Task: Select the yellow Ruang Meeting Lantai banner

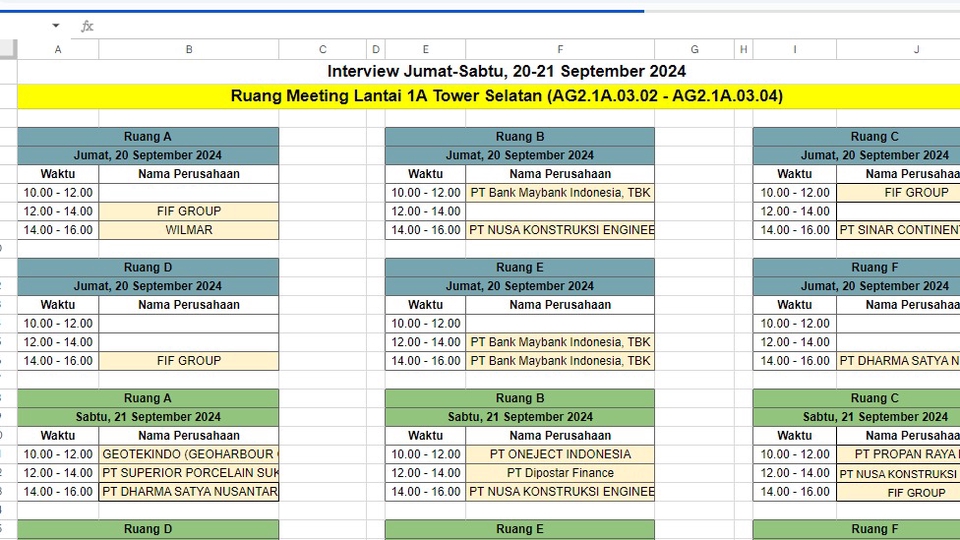Action: pyautogui.click(x=506, y=96)
